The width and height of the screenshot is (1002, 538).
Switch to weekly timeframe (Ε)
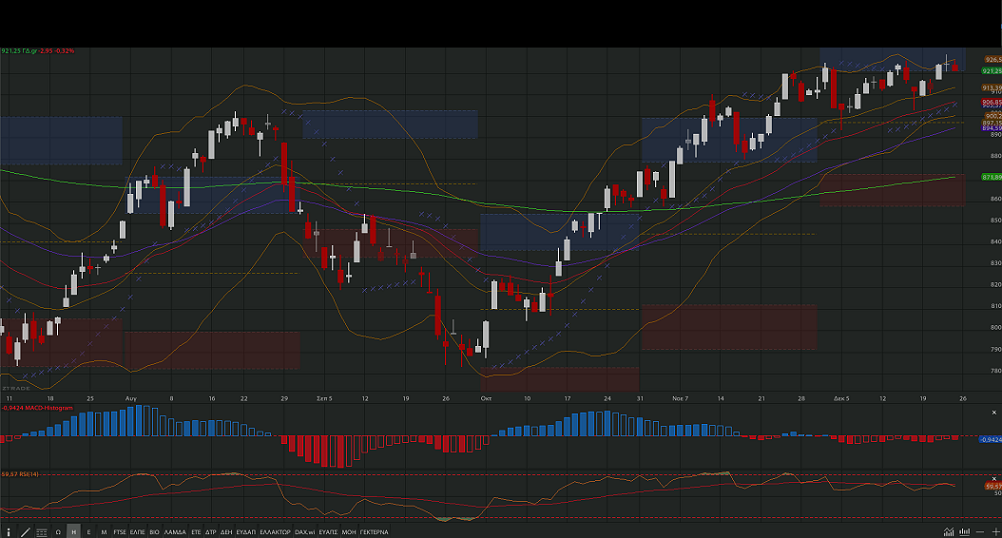pyautogui.click(x=89, y=532)
